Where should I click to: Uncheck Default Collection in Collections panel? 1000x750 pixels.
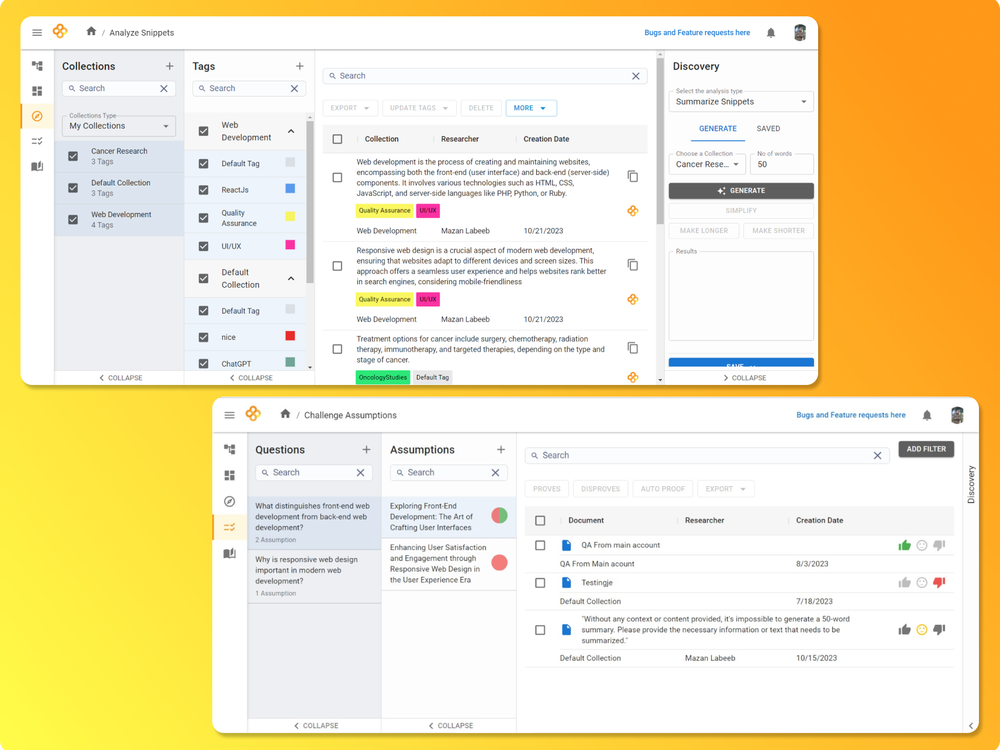(x=73, y=188)
